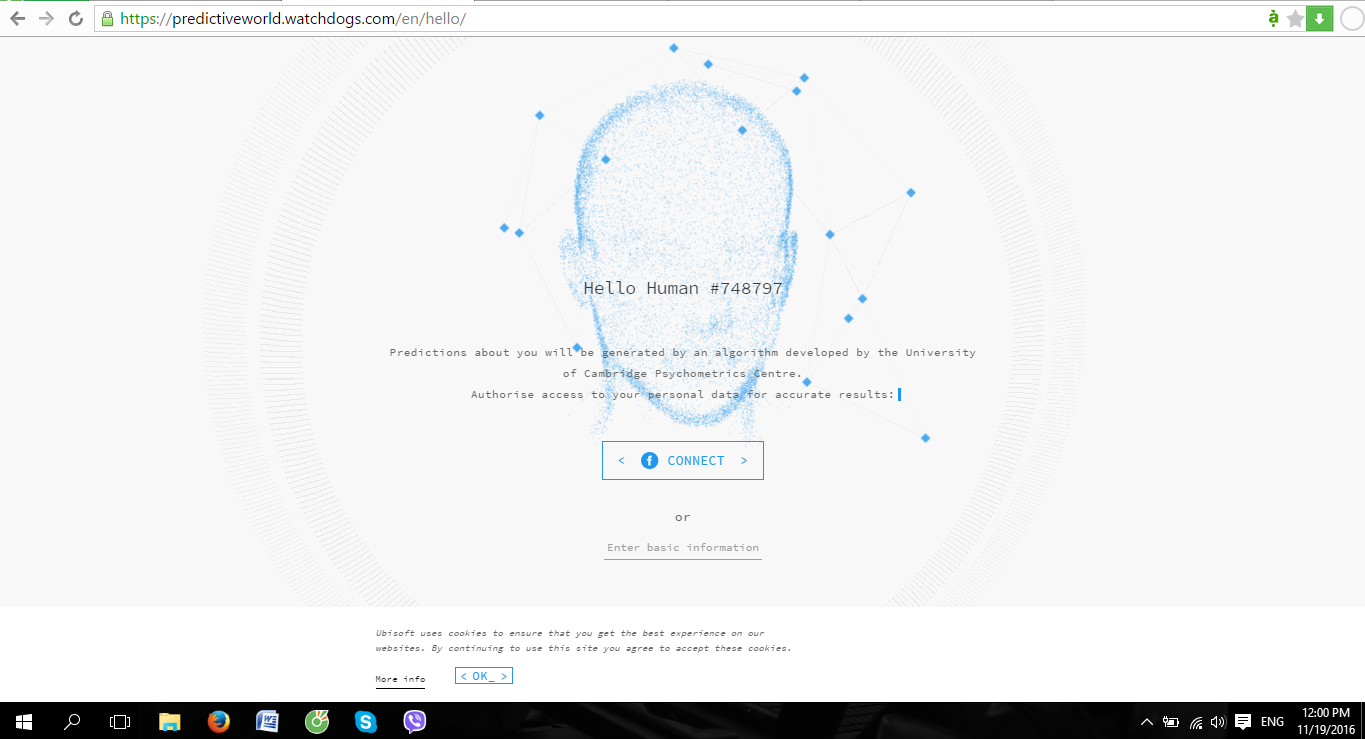Open the volume speaker tray icon
This screenshot has height=739, width=1365.
pos(1217,721)
